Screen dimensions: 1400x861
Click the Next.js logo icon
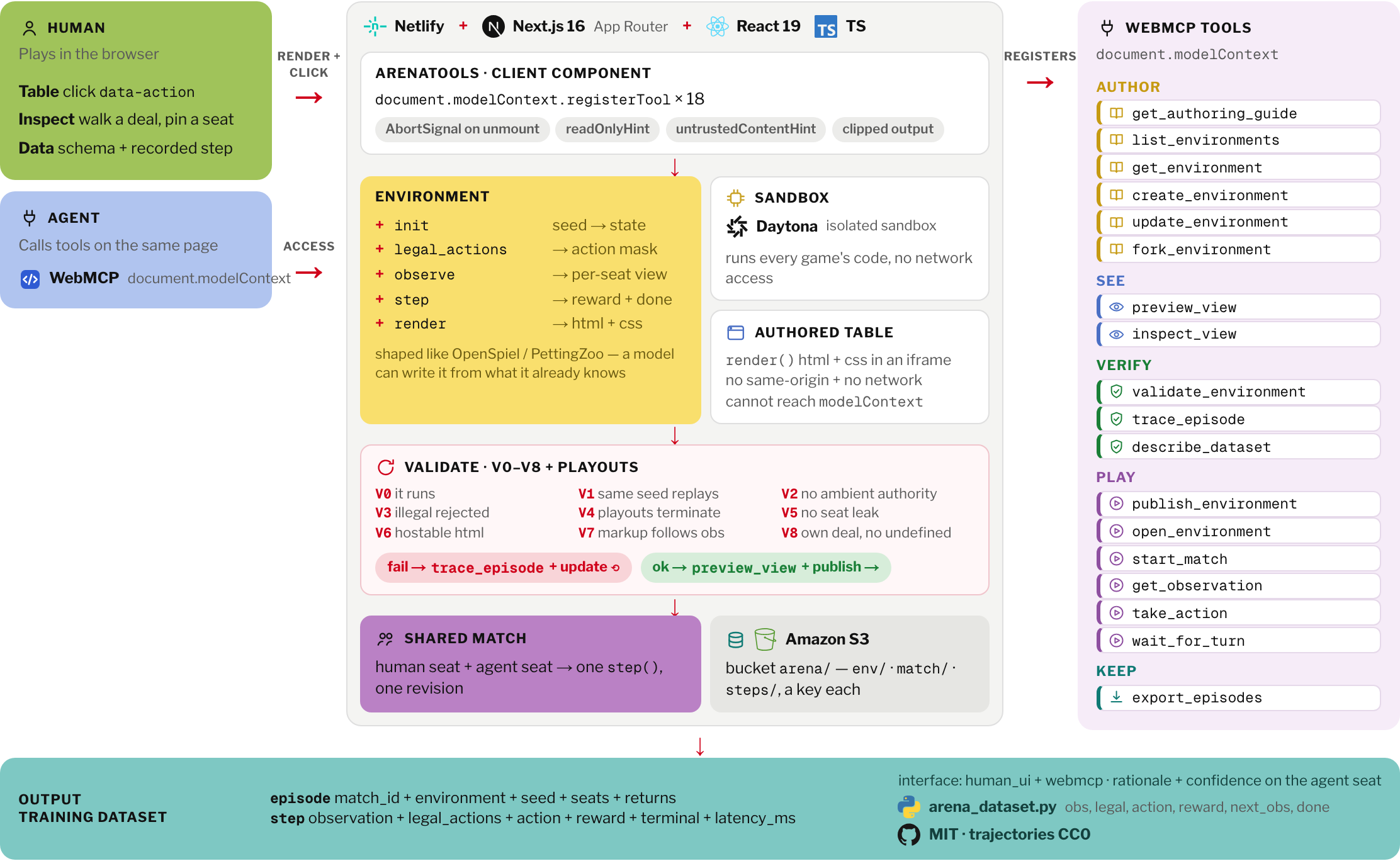[x=494, y=26]
